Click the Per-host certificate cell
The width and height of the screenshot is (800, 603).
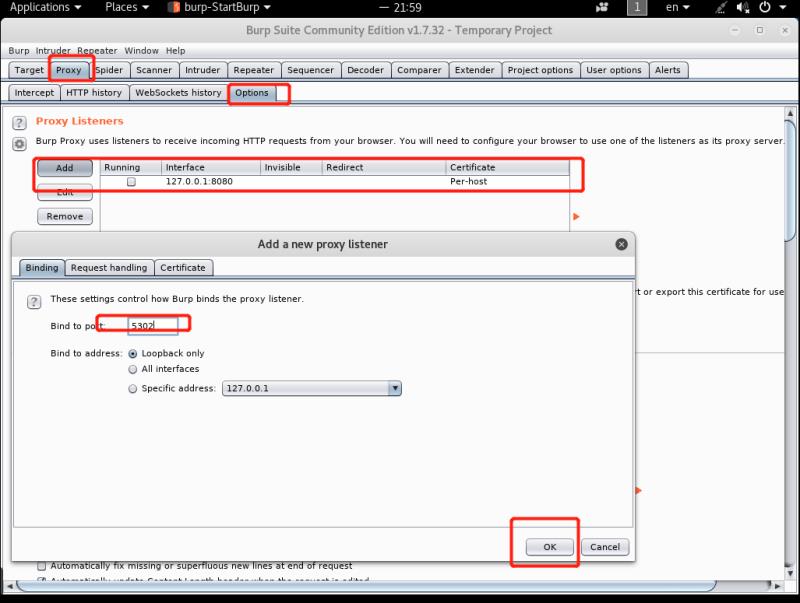[508, 182]
